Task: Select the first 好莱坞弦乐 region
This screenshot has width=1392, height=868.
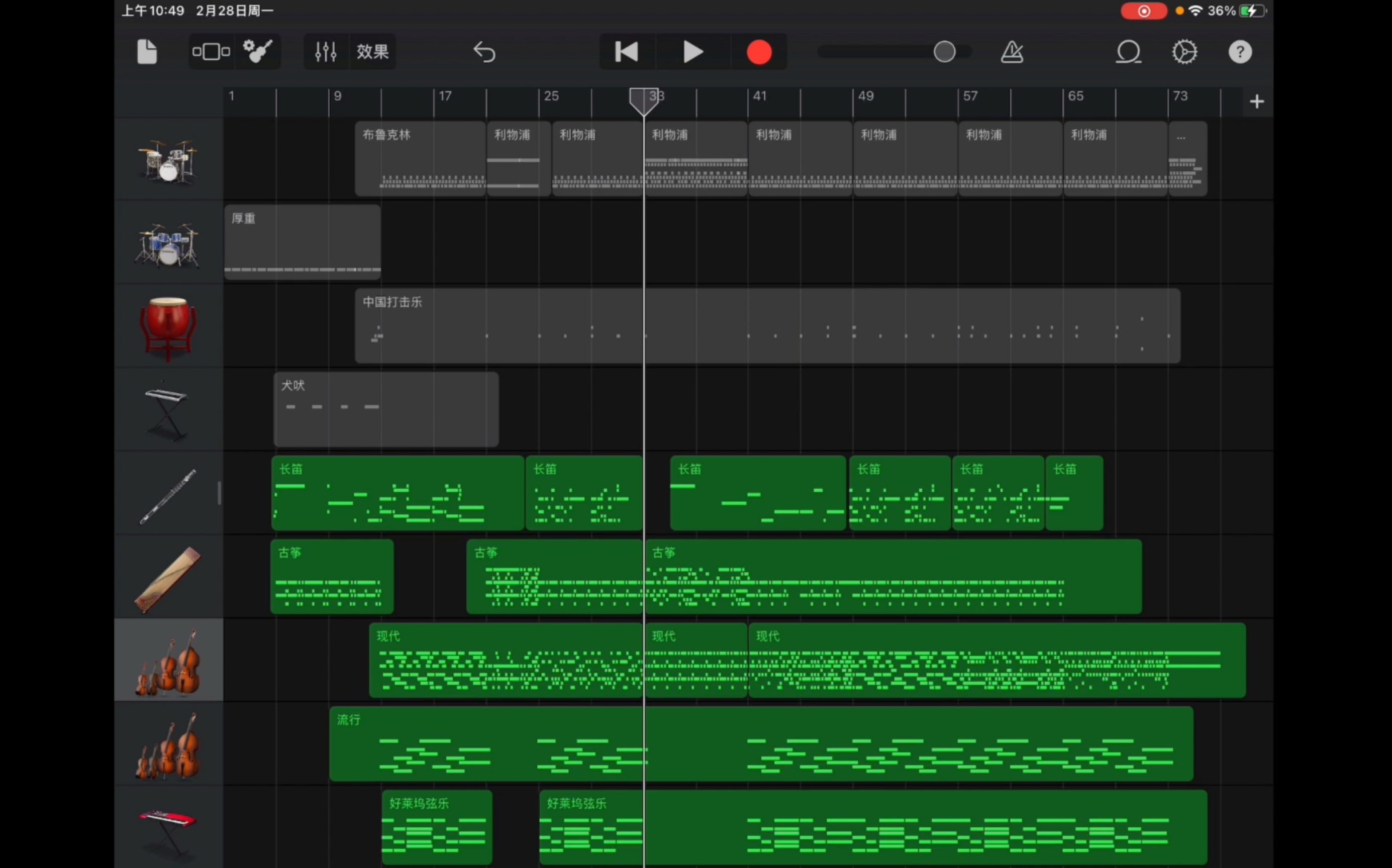Action: pyautogui.click(x=437, y=827)
